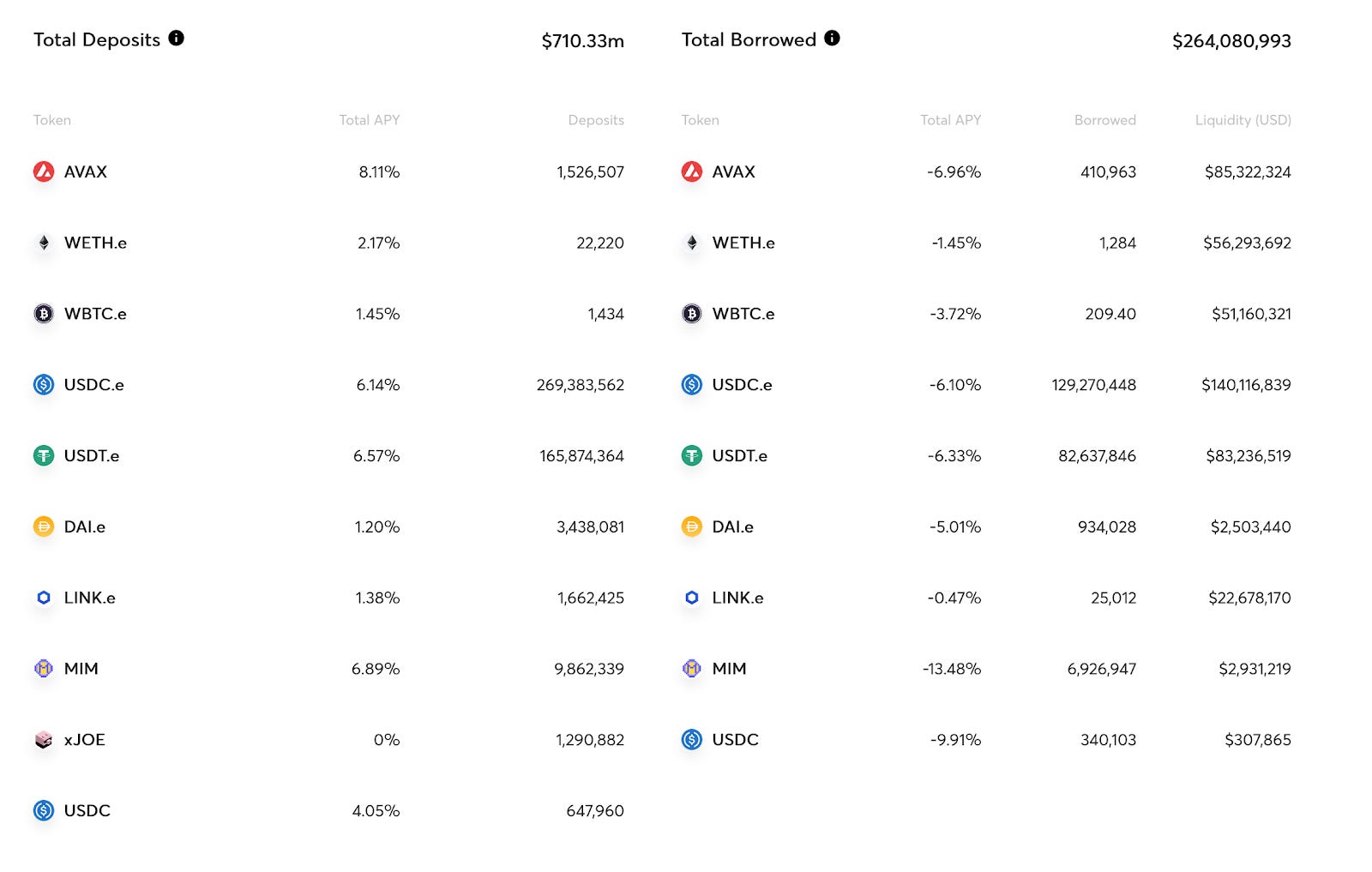Click the USDC.e coin icon in deposits list
Viewport: 1372px width, 872px height.
(x=42, y=385)
